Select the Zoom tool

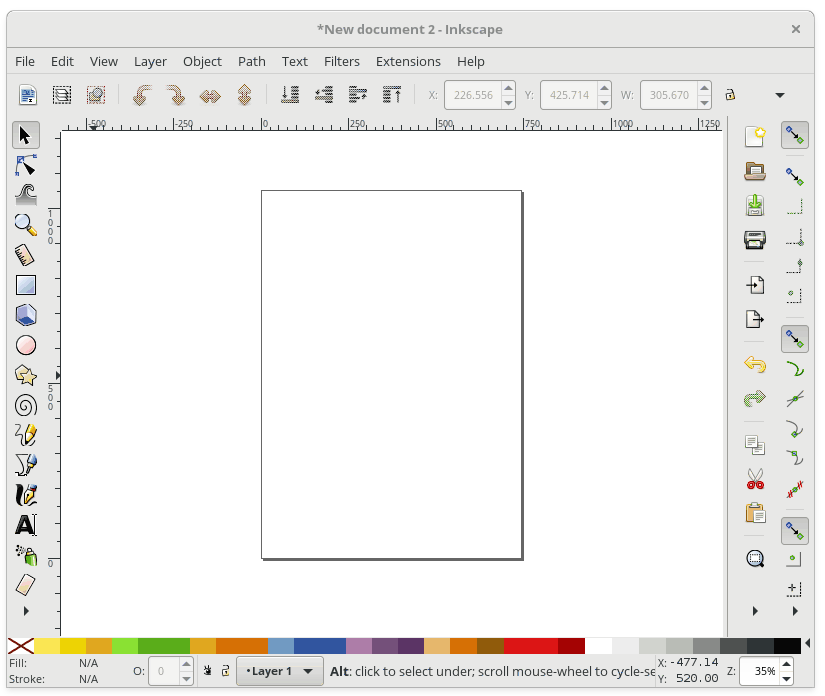[26, 224]
